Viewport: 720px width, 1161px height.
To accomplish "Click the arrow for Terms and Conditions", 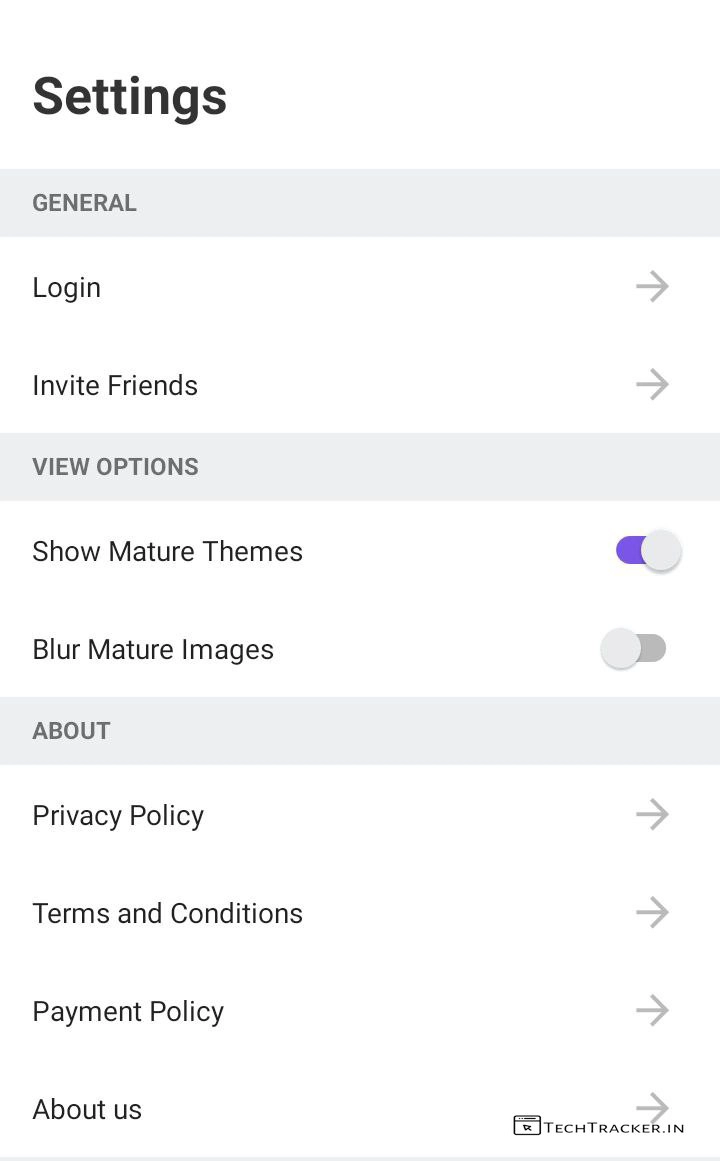I will (x=652, y=913).
